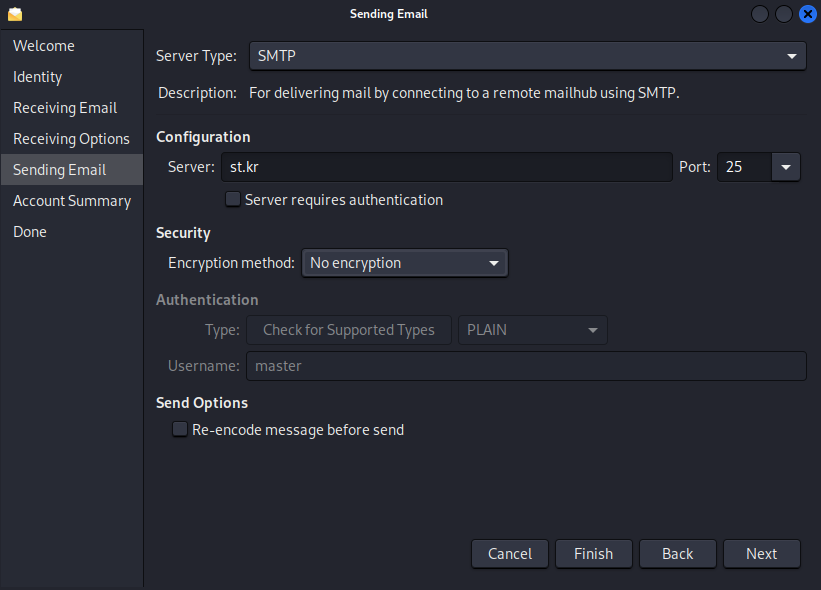821x590 pixels.
Task: Click the Next button
Action: click(761, 554)
